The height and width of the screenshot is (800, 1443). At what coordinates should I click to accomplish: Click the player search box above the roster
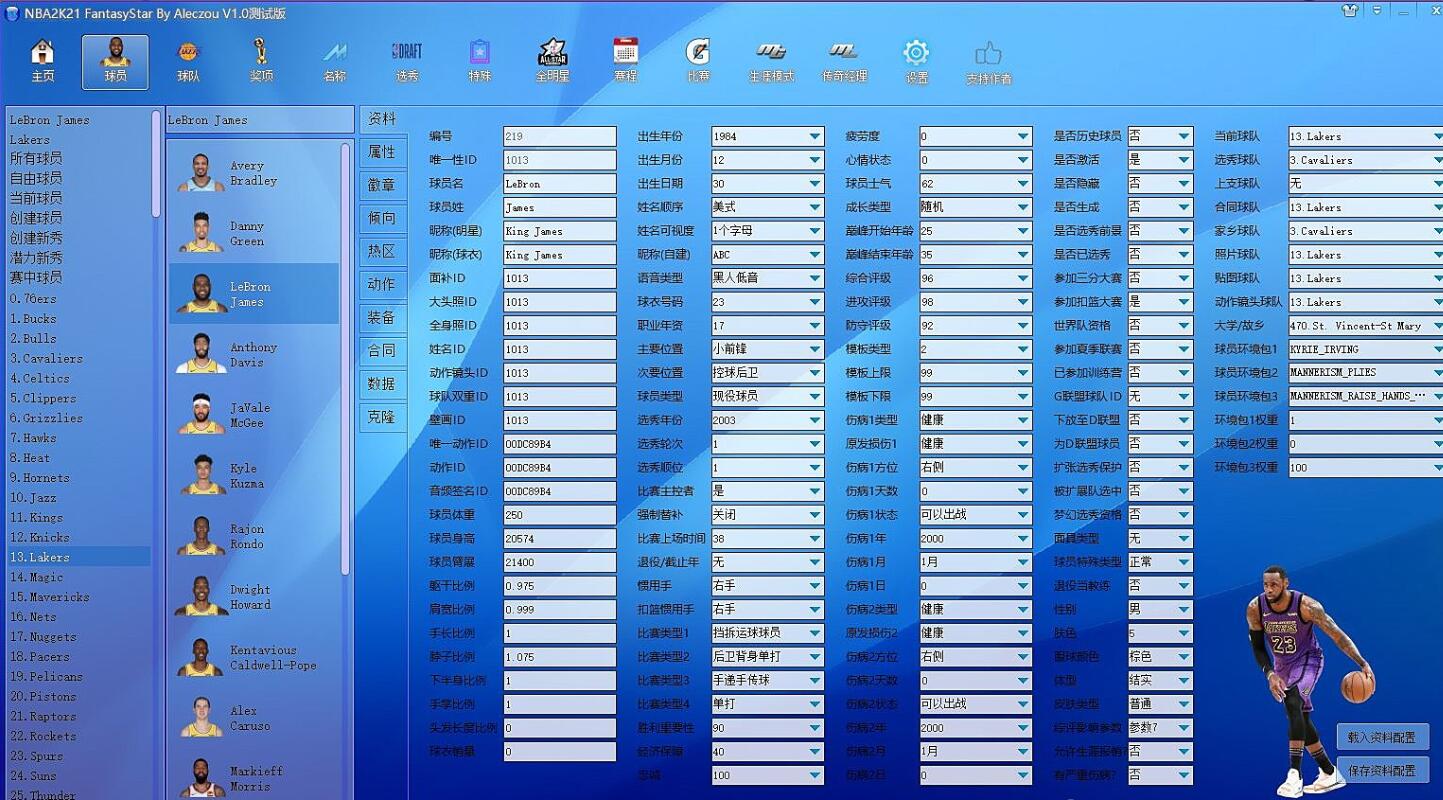tap(259, 119)
